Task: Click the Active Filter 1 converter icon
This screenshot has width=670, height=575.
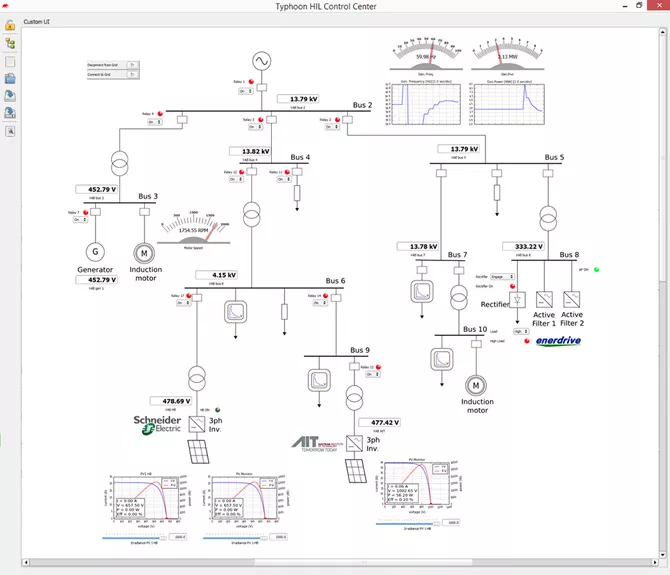Action: (544, 299)
